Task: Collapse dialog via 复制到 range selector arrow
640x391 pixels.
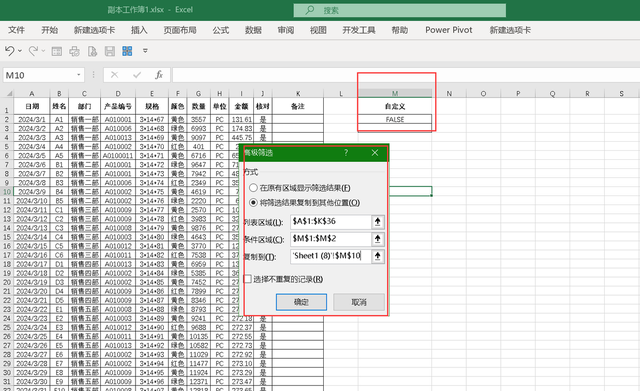Action: pos(378,256)
